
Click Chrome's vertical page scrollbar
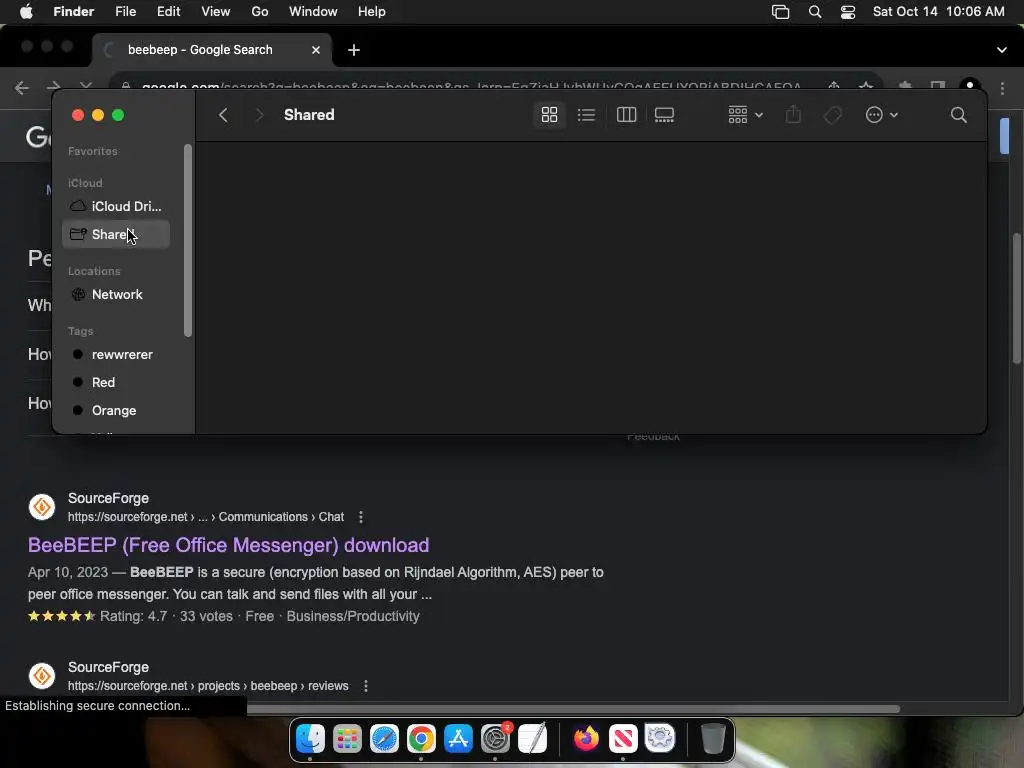(1016, 298)
